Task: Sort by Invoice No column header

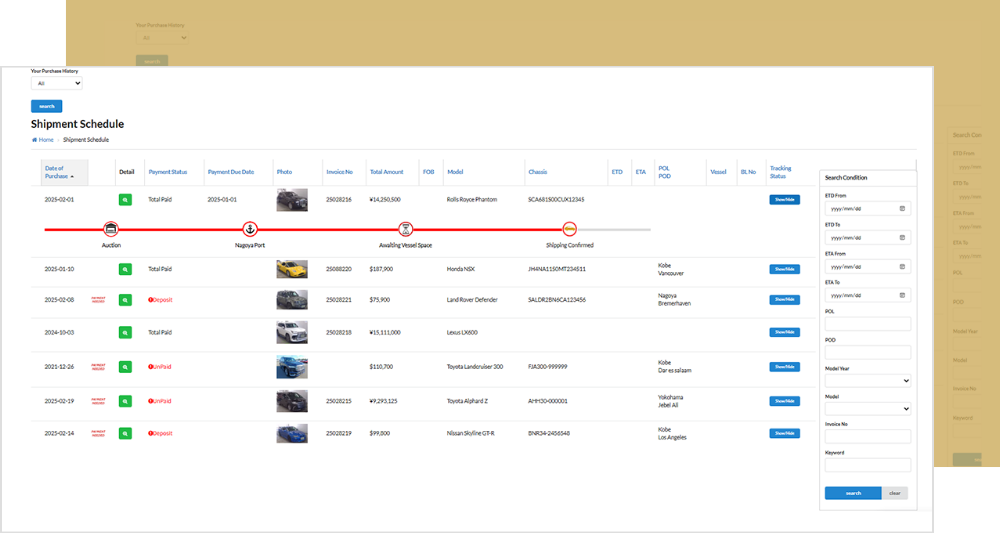Action: point(339,172)
